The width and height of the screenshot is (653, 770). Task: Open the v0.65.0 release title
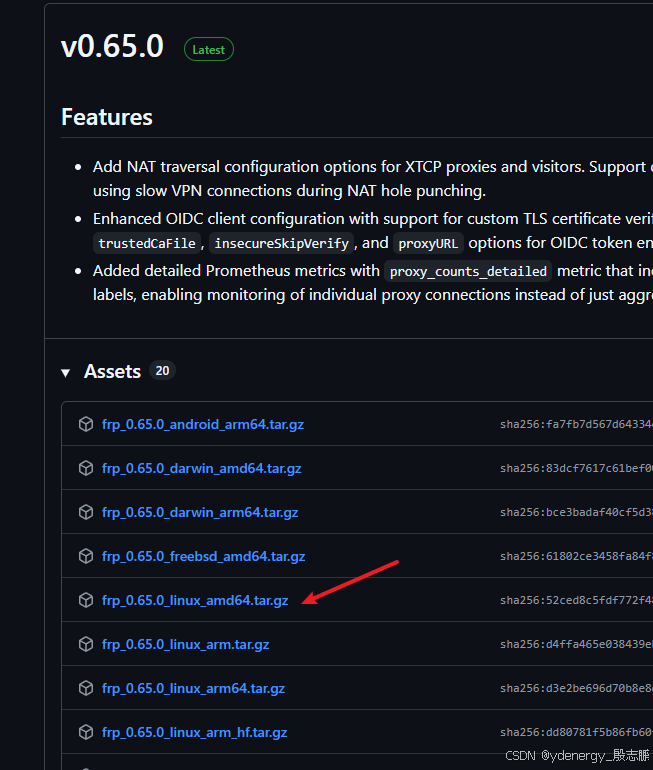pos(112,47)
